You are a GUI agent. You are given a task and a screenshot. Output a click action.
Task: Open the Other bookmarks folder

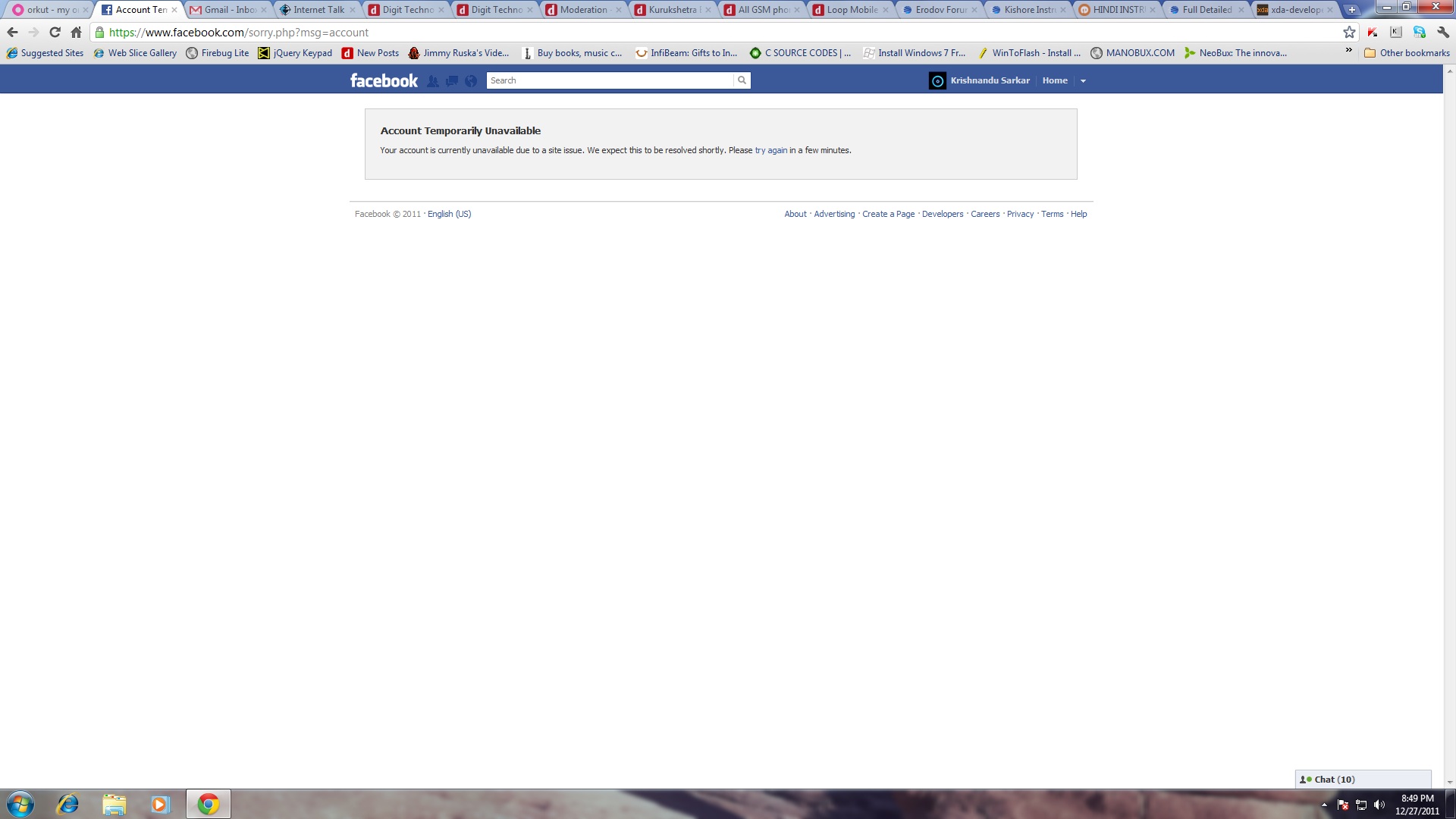[1407, 53]
